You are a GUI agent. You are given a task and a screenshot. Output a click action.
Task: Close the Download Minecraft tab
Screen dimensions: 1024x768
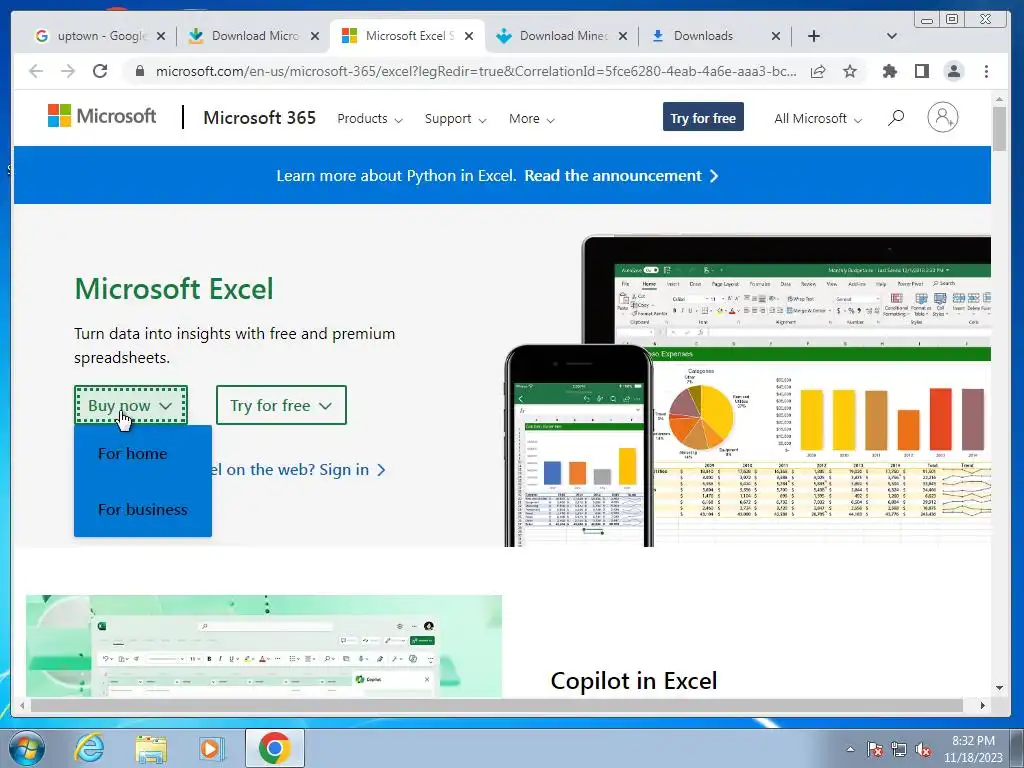[x=623, y=36]
